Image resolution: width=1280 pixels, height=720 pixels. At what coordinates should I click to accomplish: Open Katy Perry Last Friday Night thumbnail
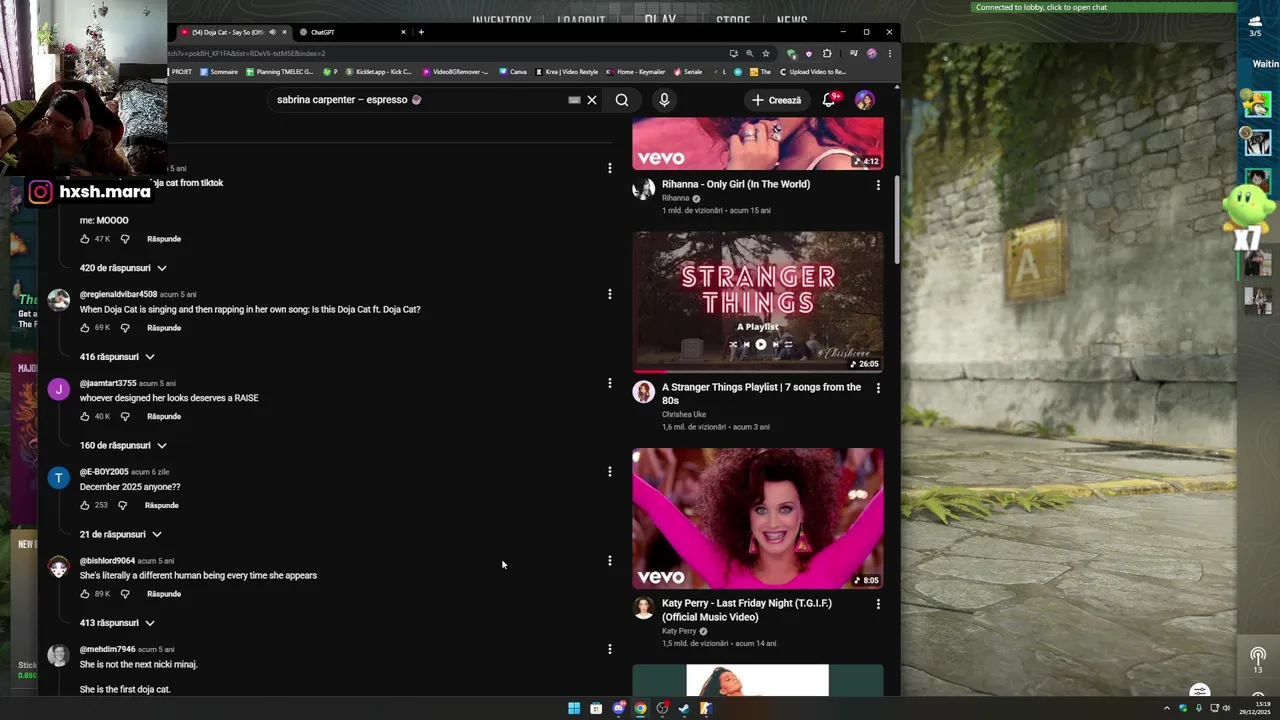click(x=758, y=518)
